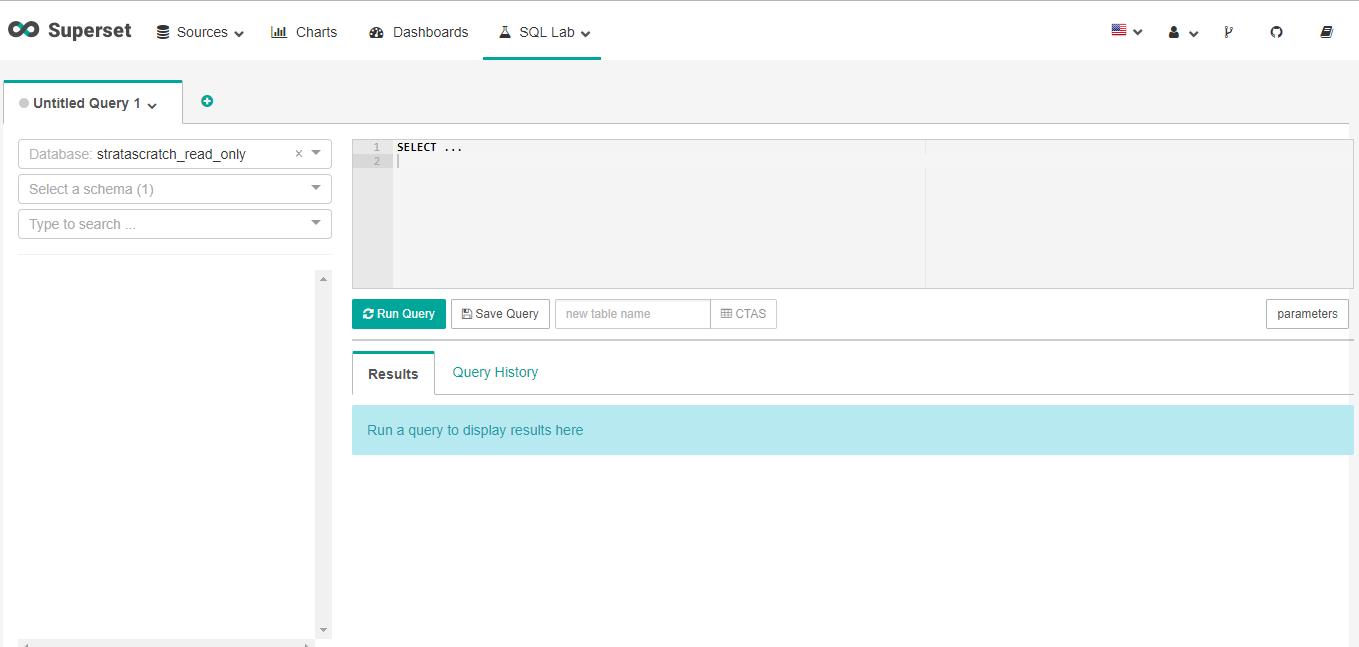Add a new query tab

click(x=207, y=101)
